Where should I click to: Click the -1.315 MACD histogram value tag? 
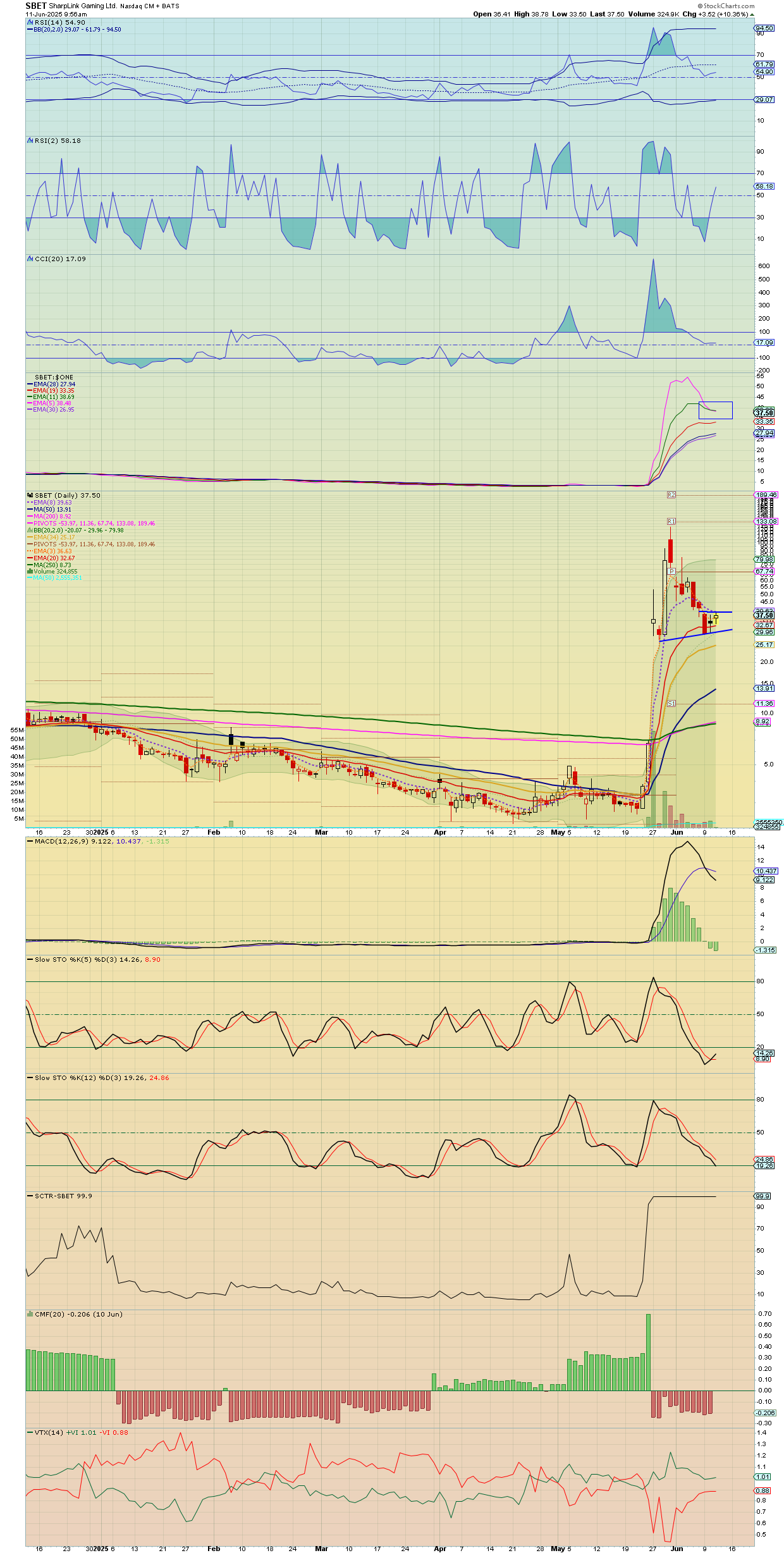[766, 950]
